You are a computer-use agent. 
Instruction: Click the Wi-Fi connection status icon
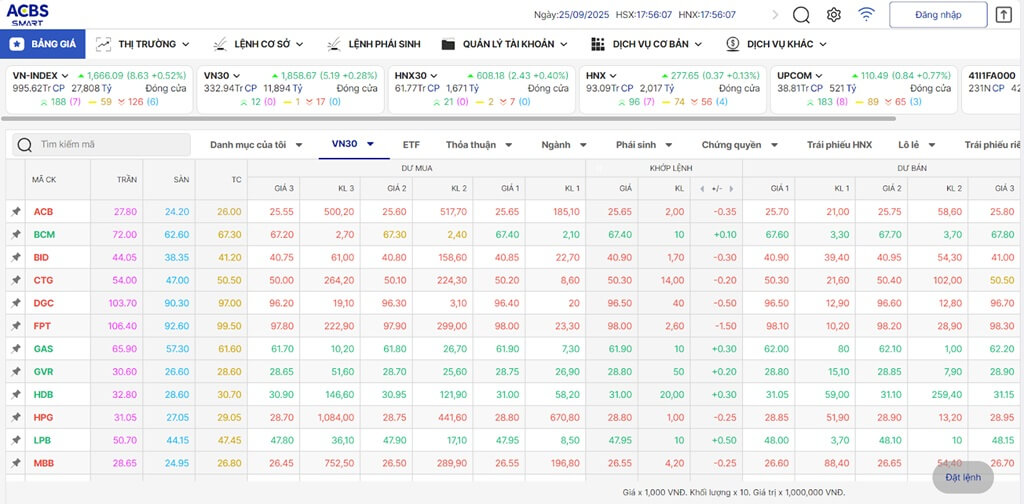pyautogui.click(x=866, y=15)
